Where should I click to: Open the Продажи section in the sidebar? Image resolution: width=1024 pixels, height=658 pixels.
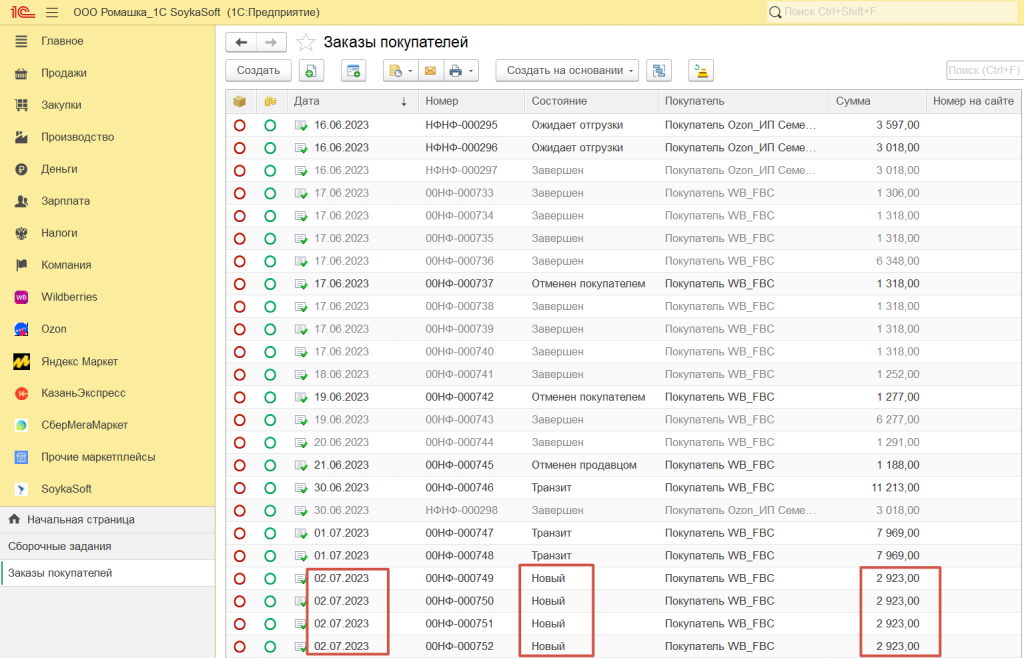63,73
